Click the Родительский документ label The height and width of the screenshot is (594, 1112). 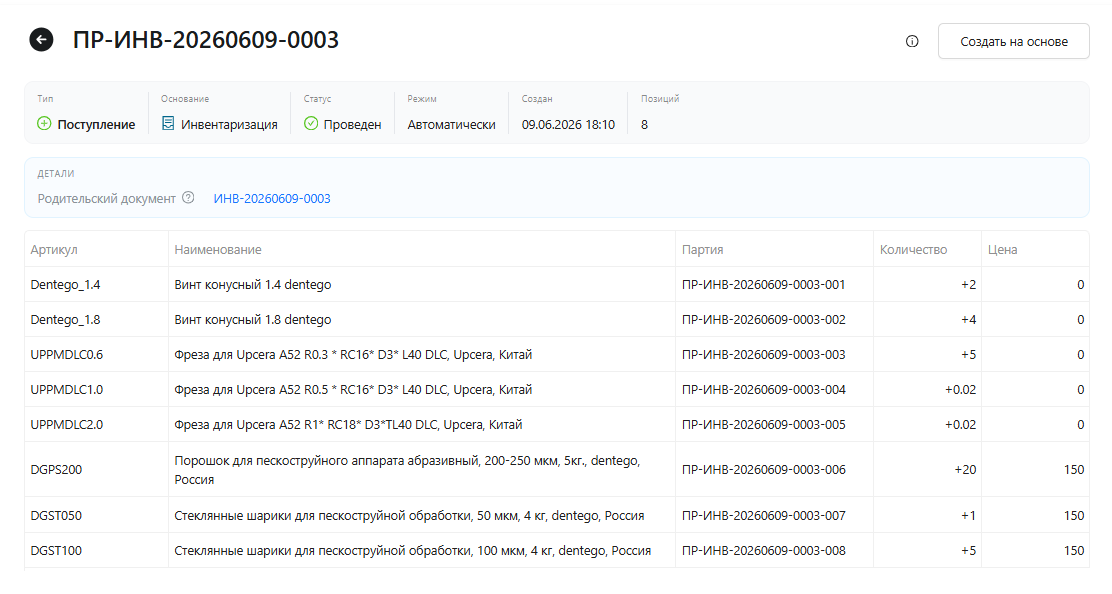point(106,198)
